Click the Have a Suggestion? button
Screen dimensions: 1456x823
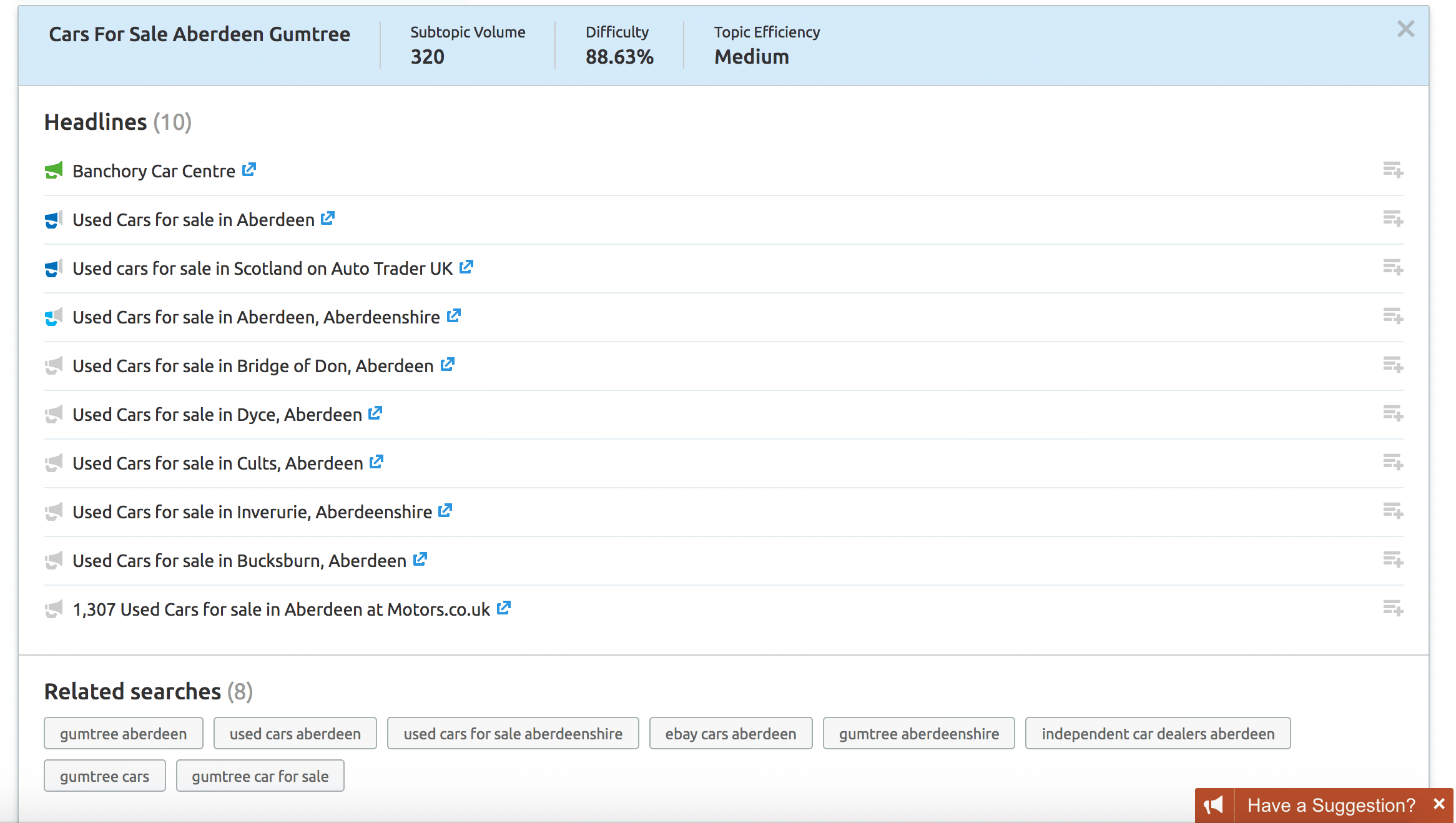1331,805
